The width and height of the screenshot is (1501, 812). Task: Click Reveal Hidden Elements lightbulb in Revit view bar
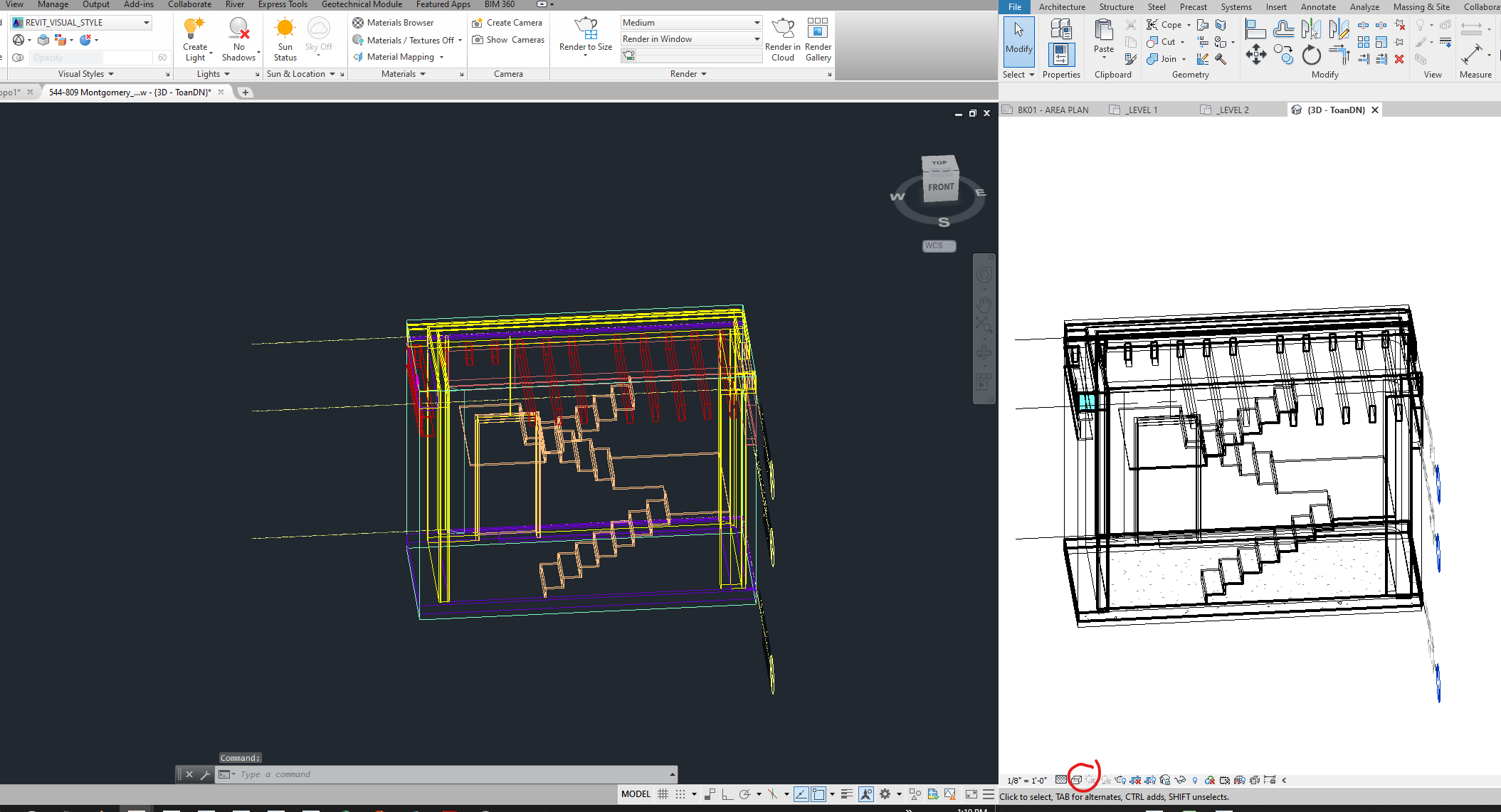[1195, 780]
